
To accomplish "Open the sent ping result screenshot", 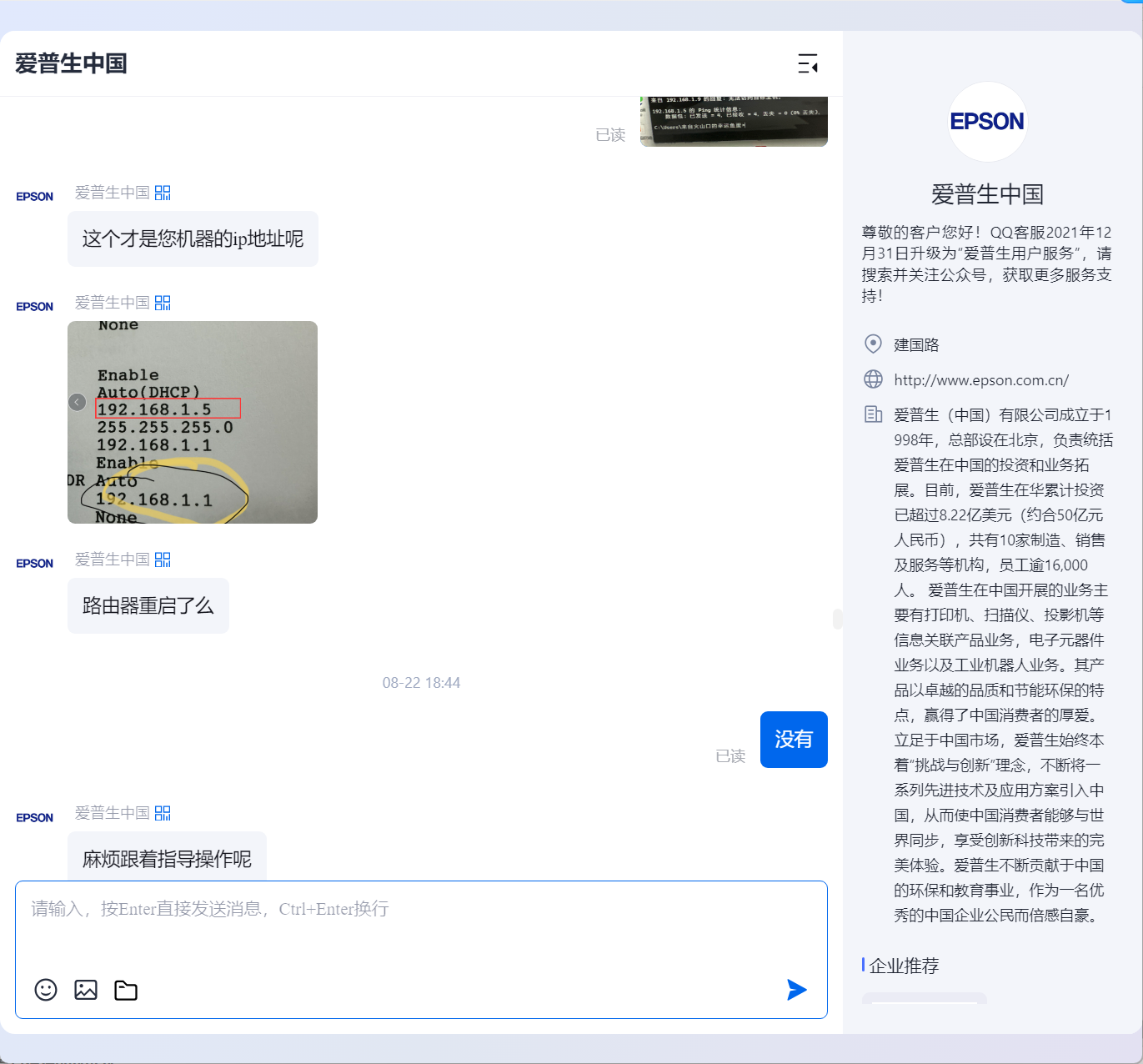I will click(x=734, y=122).
